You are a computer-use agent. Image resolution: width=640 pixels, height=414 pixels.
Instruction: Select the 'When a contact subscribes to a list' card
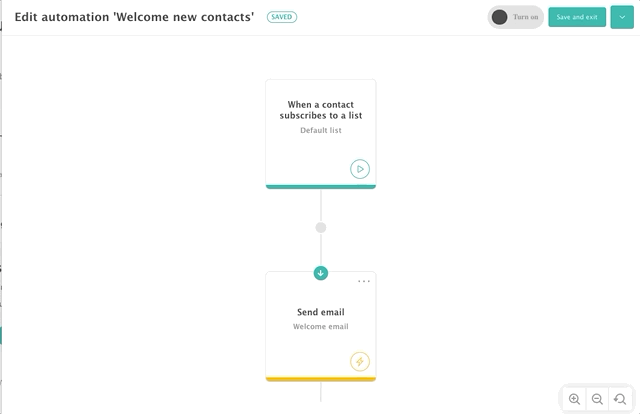click(321, 134)
